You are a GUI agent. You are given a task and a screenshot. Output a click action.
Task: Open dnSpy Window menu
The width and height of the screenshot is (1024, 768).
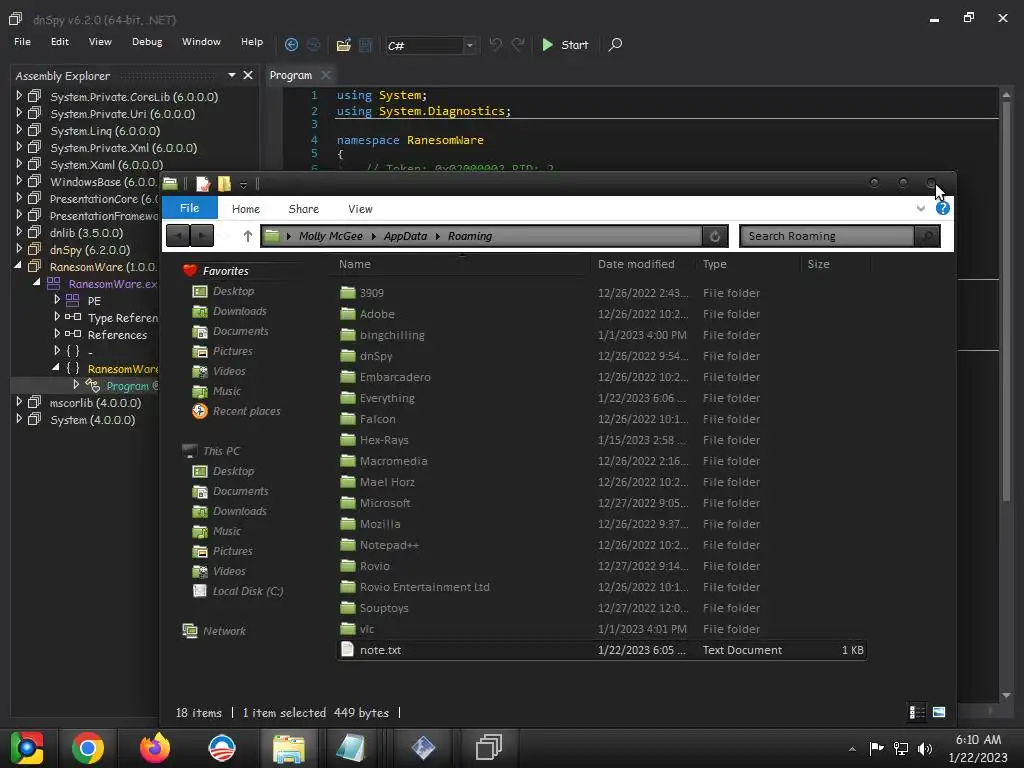201,41
